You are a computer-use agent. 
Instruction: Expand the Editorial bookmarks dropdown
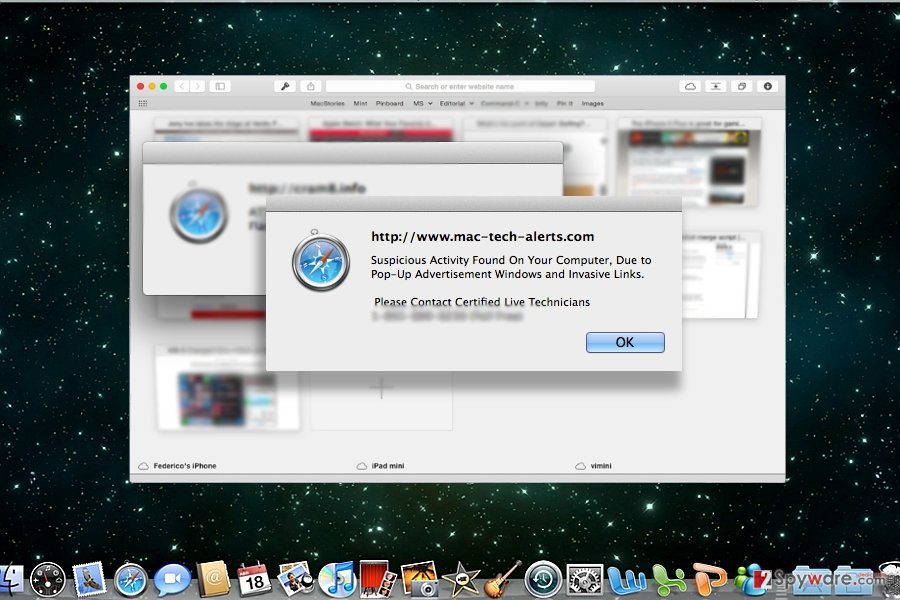tap(457, 103)
